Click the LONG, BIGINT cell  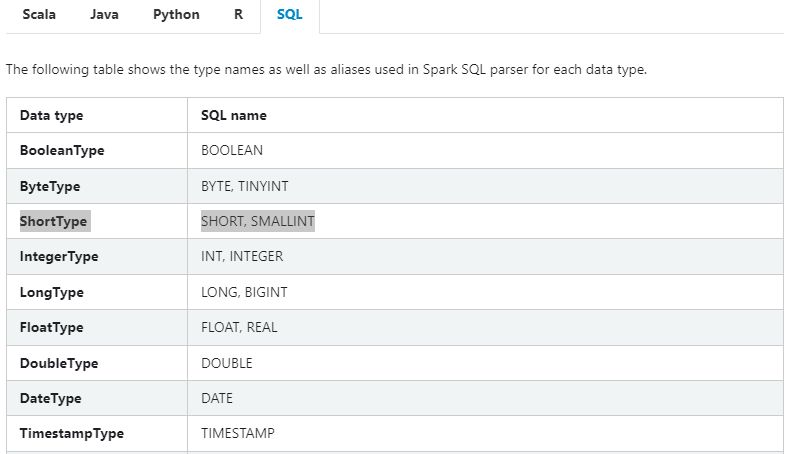pyautogui.click(x=243, y=292)
